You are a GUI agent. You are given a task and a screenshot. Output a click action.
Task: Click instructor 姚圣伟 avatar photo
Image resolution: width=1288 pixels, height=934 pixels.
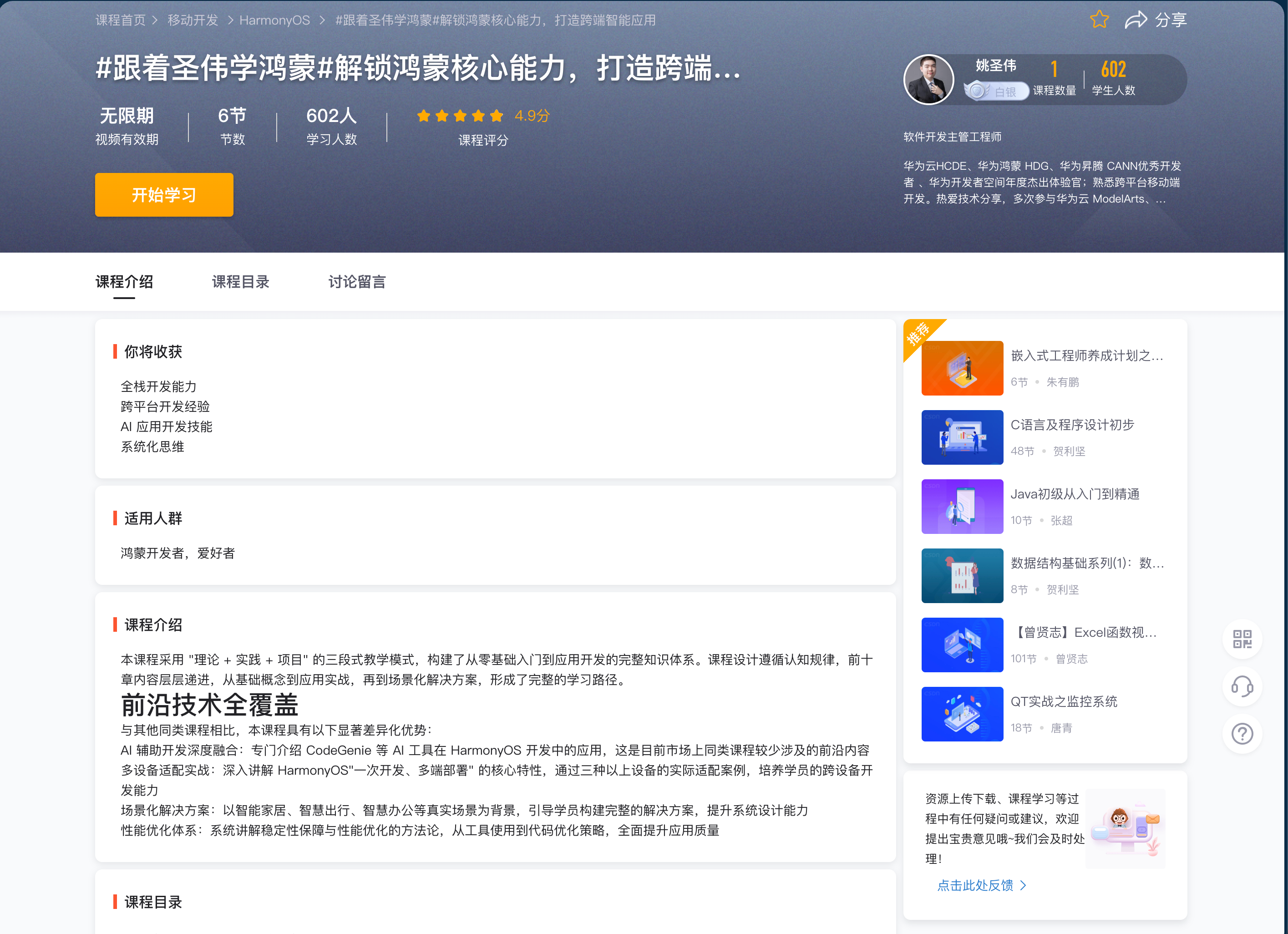tap(928, 80)
